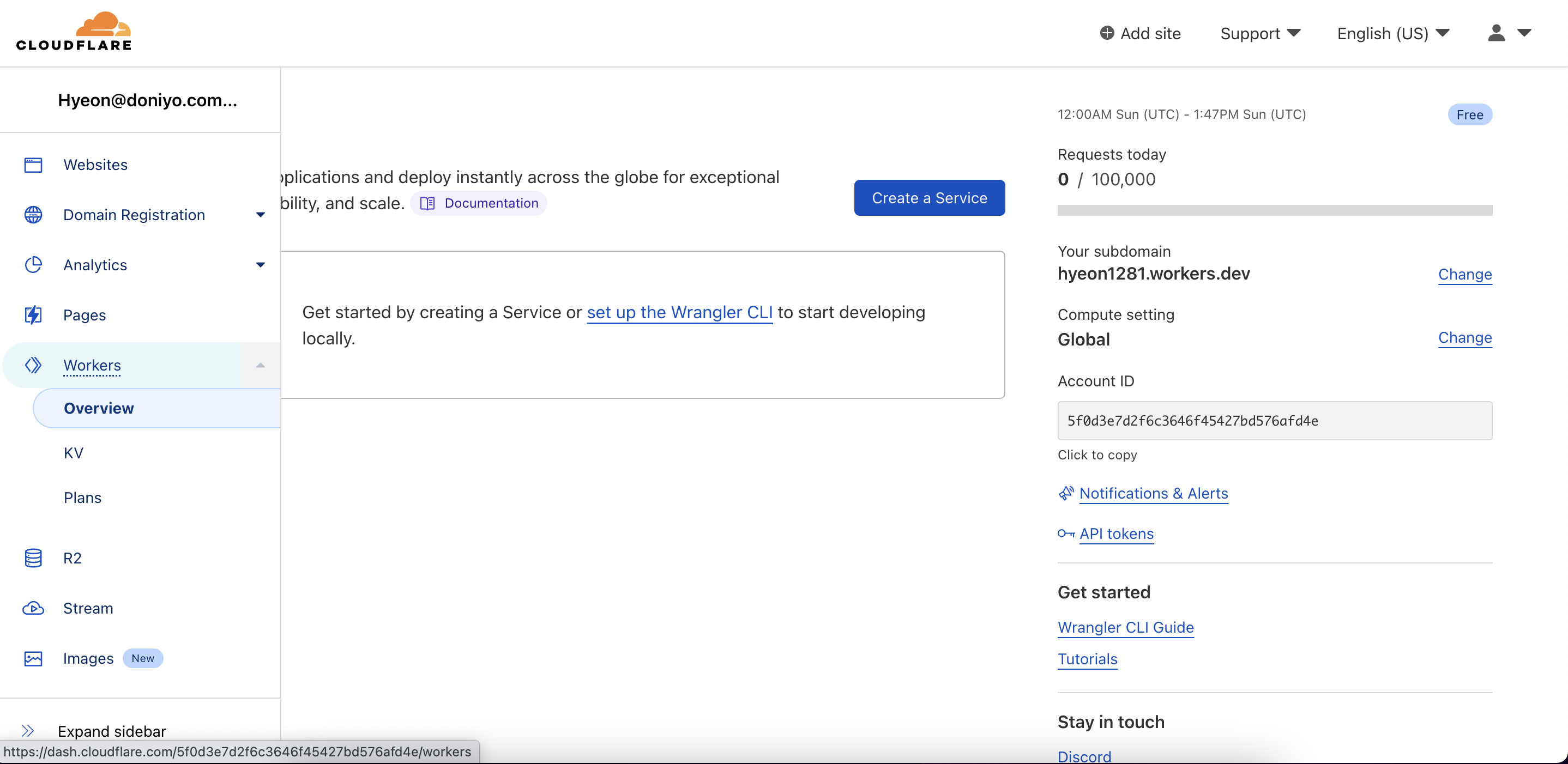Click the Images picture icon
The image size is (1568, 764).
point(33,658)
